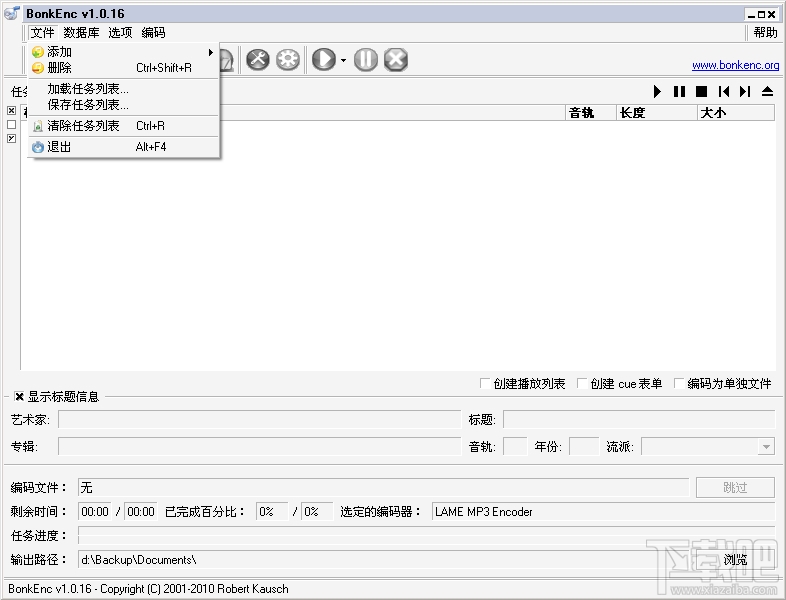Open the 数据库 menu
786x600 pixels.
pyautogui.click(x=81, y=33)
